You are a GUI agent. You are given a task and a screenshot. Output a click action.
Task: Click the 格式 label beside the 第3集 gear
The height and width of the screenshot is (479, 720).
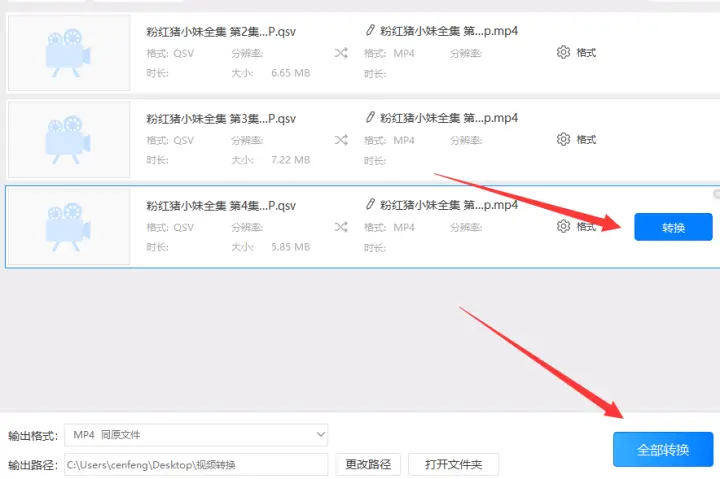pos(586,140)
